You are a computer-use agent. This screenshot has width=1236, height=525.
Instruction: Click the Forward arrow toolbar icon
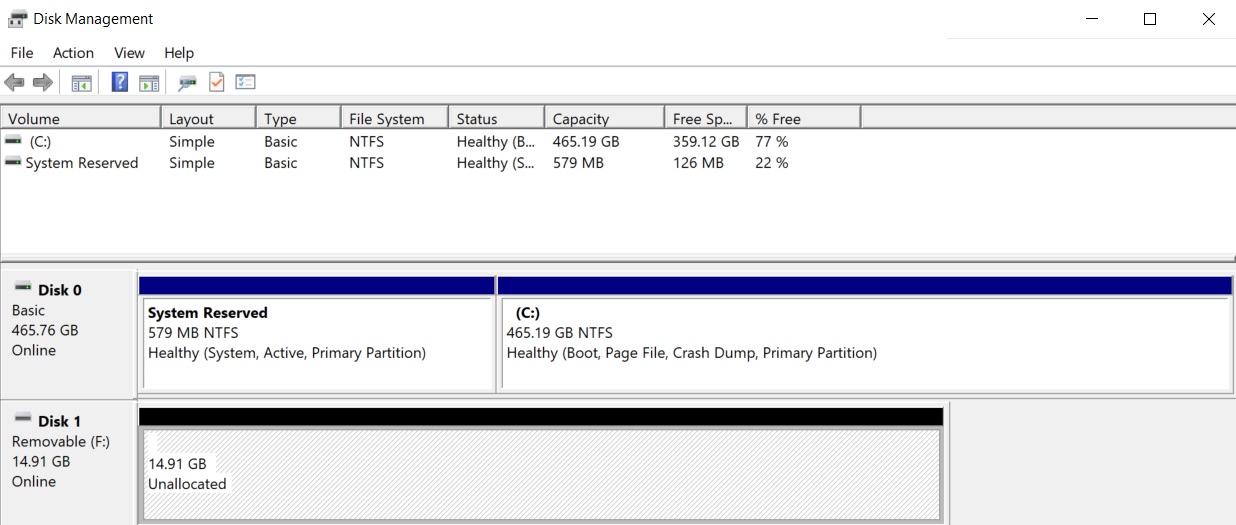click(42, 83)
